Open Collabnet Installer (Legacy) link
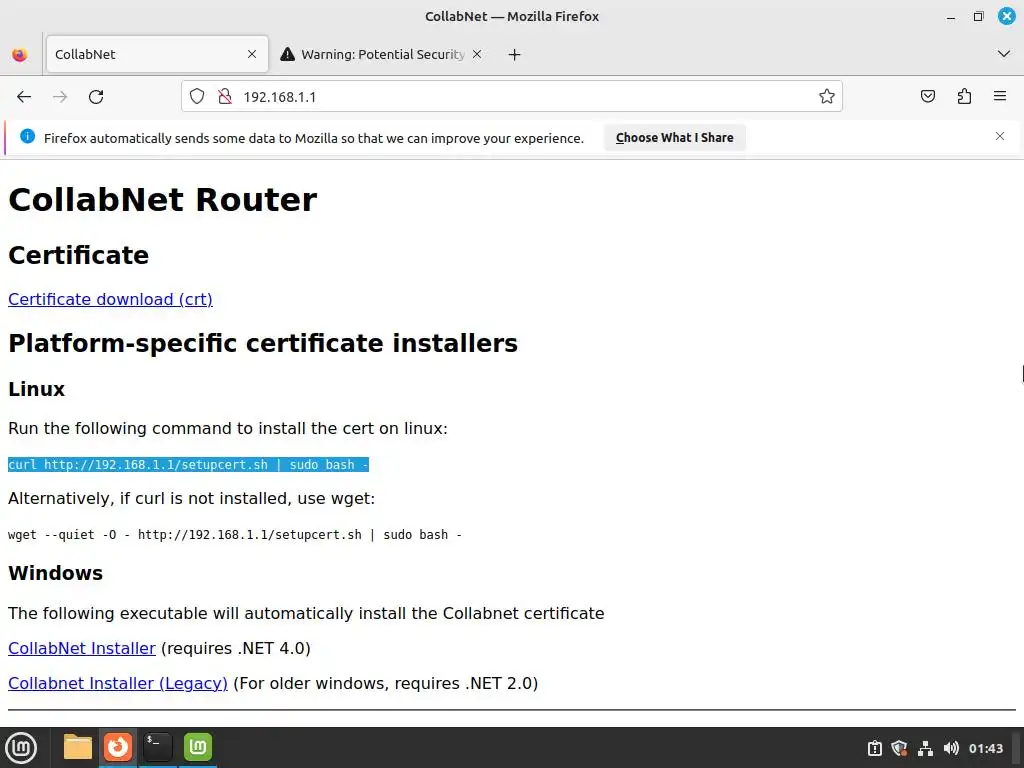This screenshot has width=1024, height=768. point(118,683)
